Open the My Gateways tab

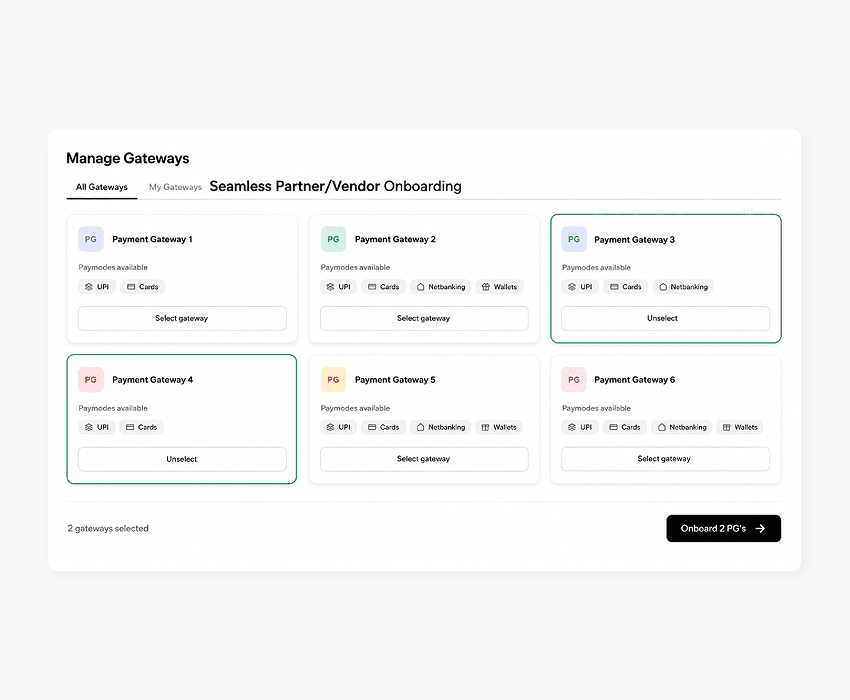(175, 187)
